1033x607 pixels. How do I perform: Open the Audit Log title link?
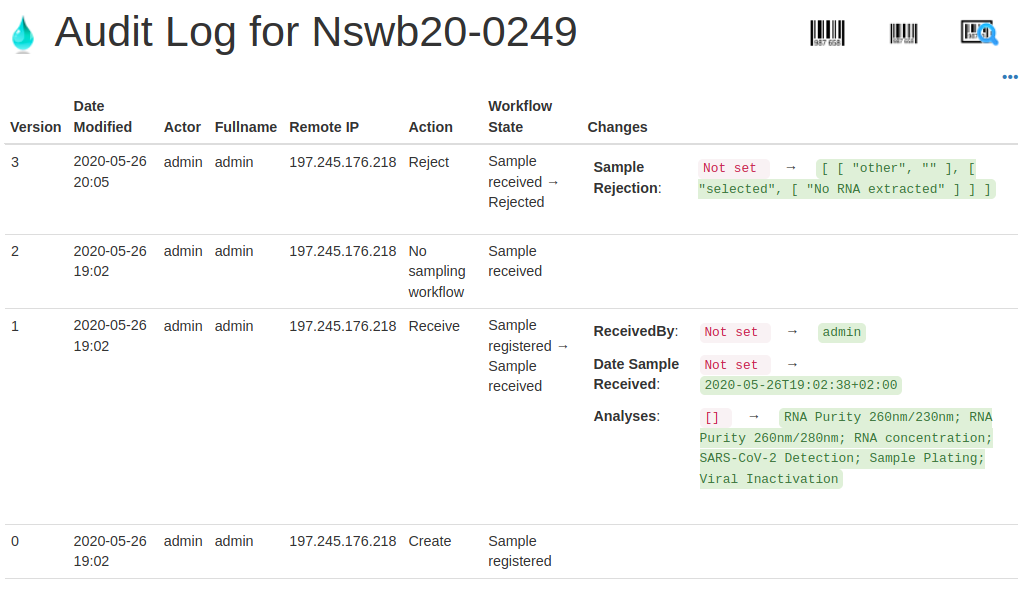[x=317, y=32]
